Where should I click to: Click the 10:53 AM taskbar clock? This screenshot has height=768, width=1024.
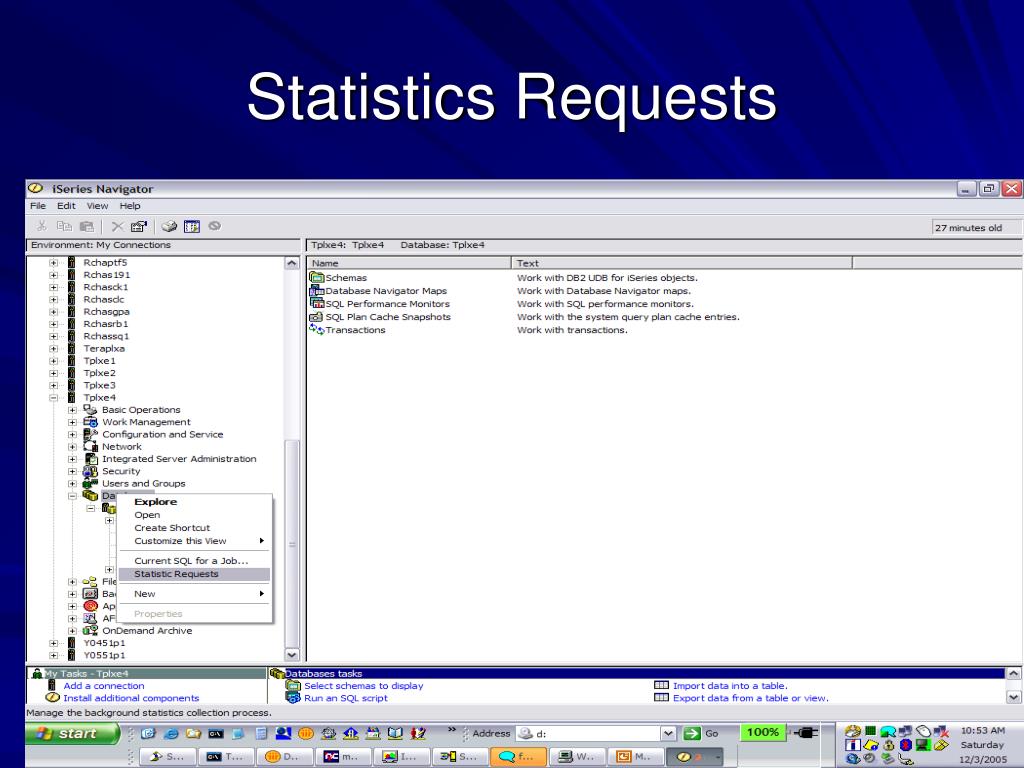tap(983, 730)
